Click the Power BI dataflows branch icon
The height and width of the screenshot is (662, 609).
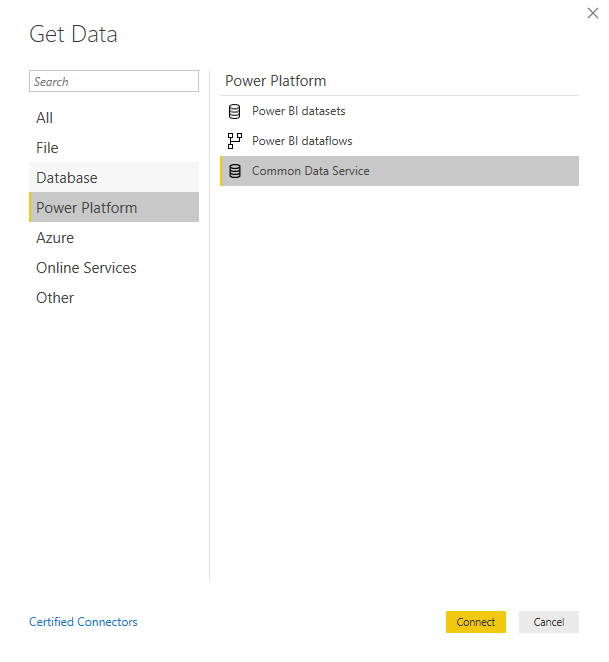[x=235, y=141]
